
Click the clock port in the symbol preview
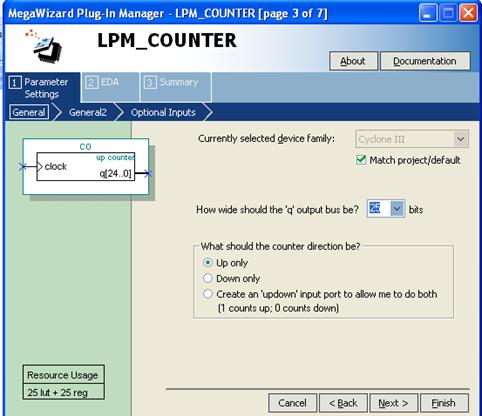pyautogui.click(x=56, y=166)
